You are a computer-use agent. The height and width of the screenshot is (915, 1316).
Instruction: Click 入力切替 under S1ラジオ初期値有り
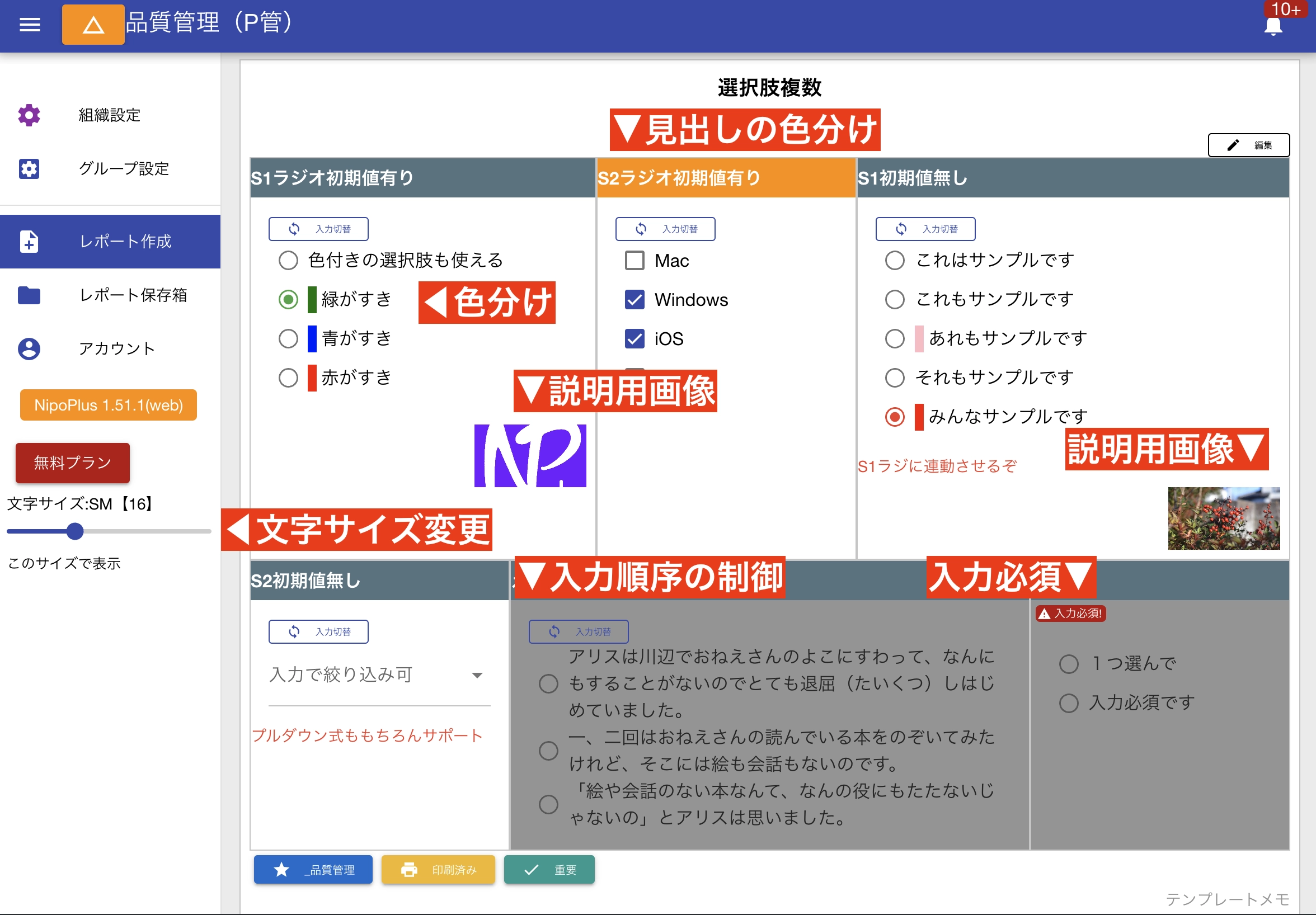318,229
